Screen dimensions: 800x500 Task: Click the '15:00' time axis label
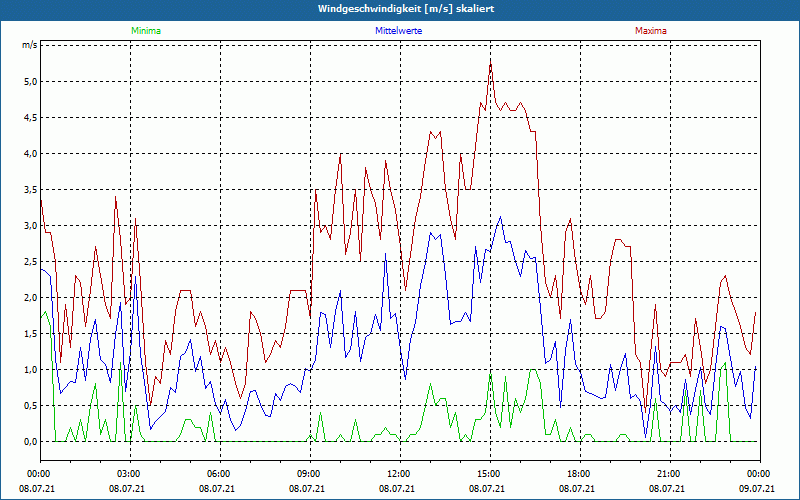click(x=490, y=474)
